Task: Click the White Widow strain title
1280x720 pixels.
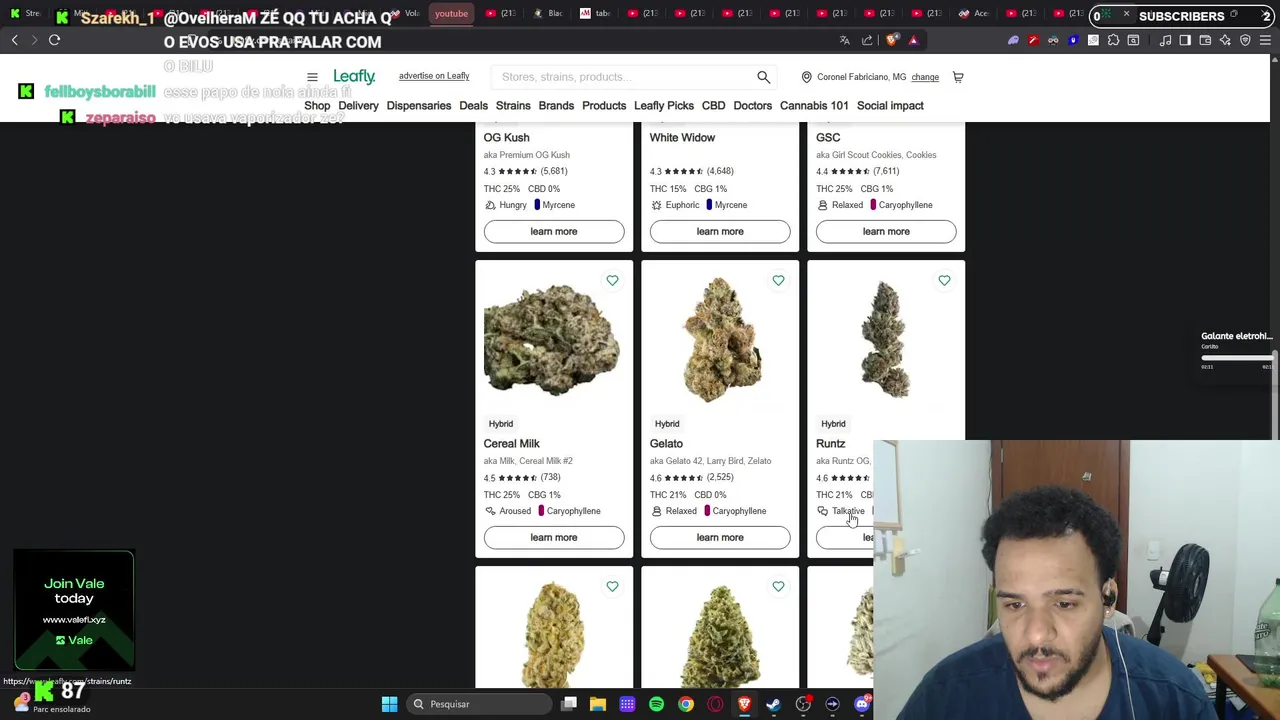Action: pyautogui.click(x=682, y=138)
